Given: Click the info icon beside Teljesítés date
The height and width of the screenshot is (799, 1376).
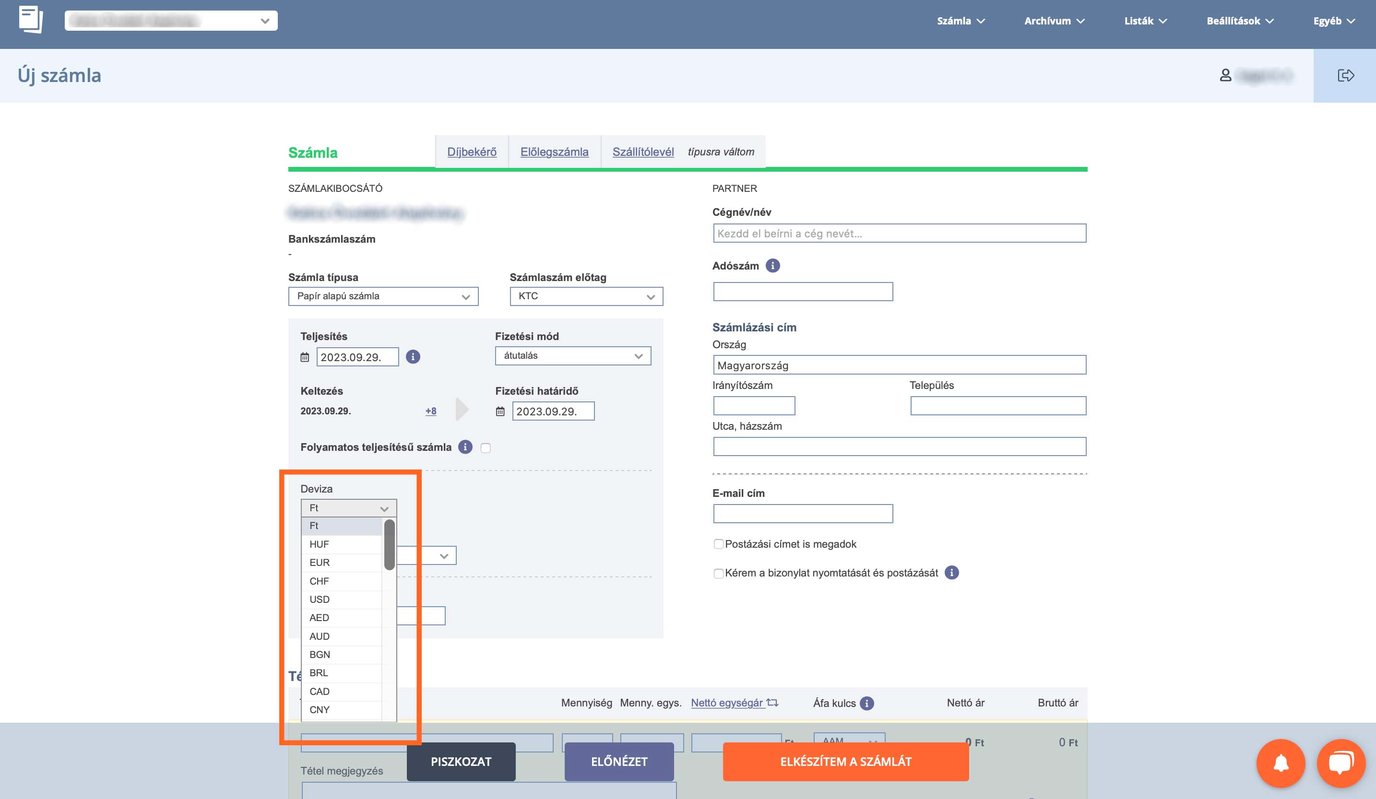Looking at the screenshot, I should click(413, 357).
